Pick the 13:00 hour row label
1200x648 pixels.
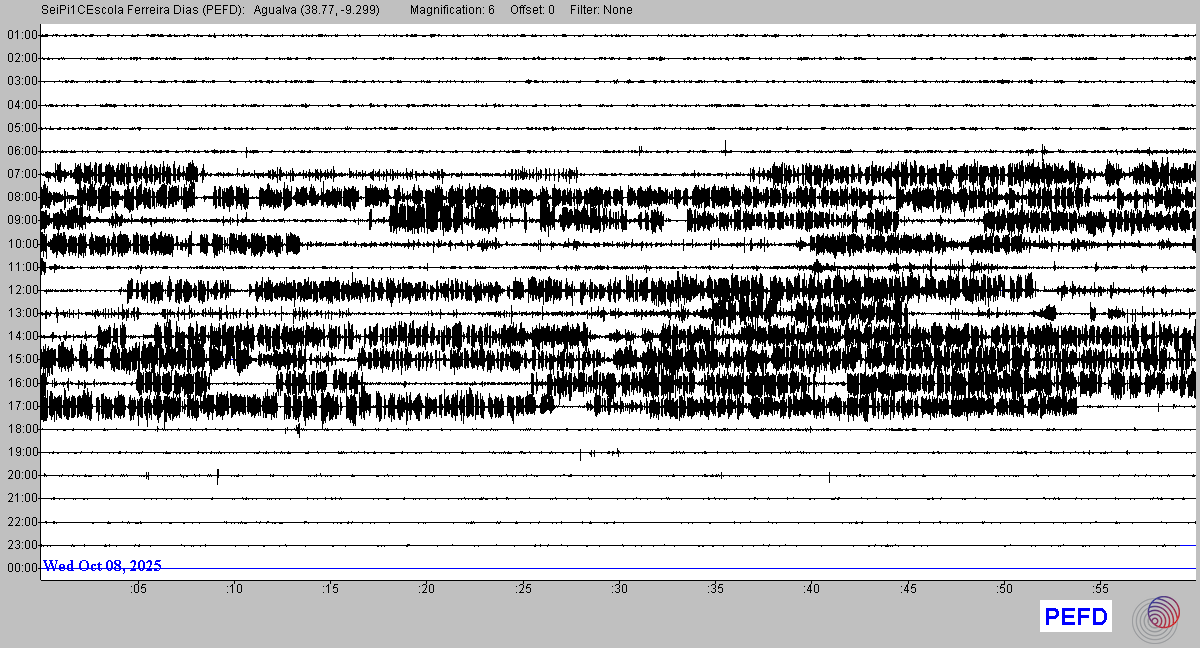(x=22, y=313)
